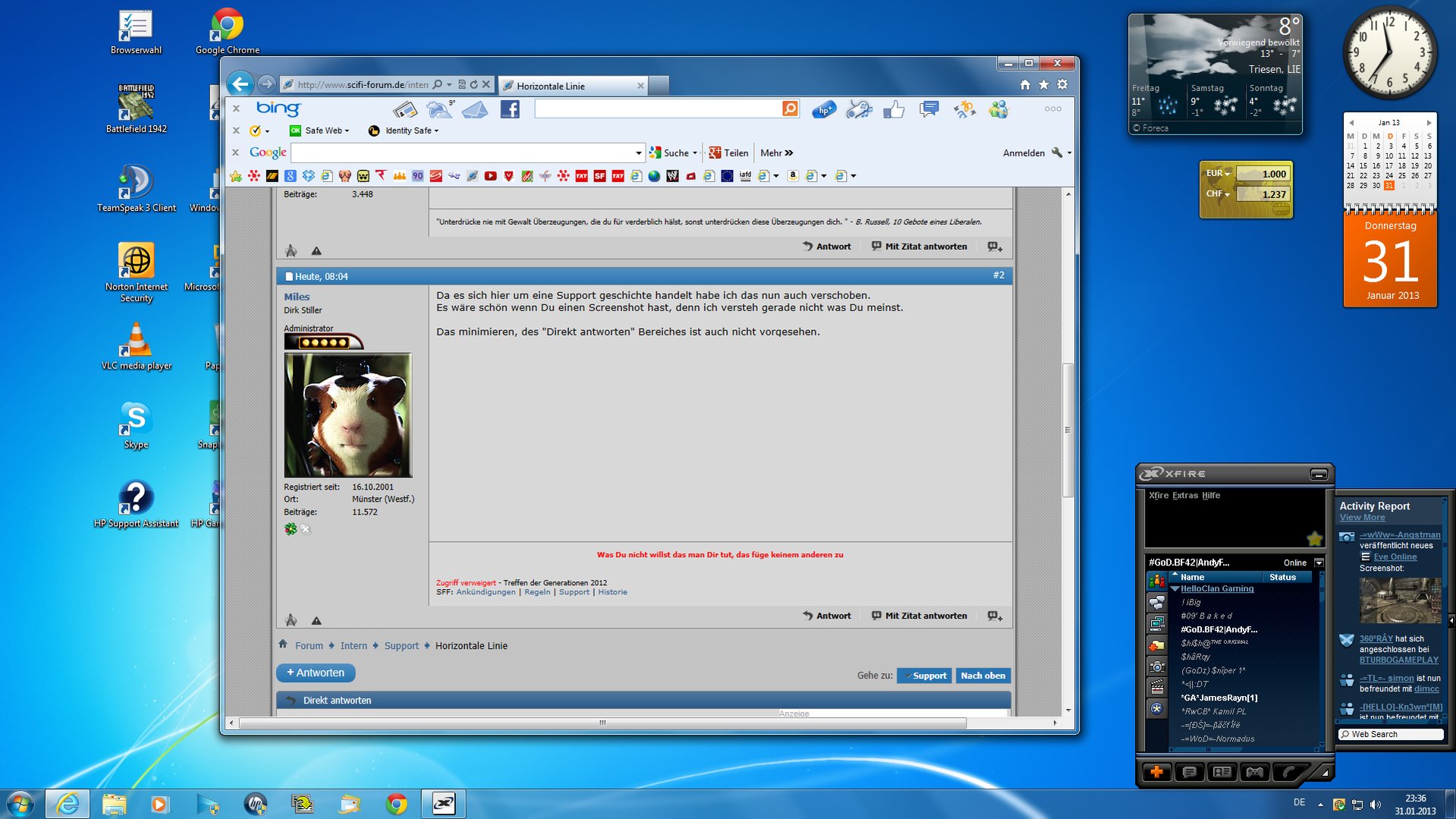Open the weather icon in Bing toolbar
The height and width of the screenshot is (819, 1456).
click(x=439, y=109)
